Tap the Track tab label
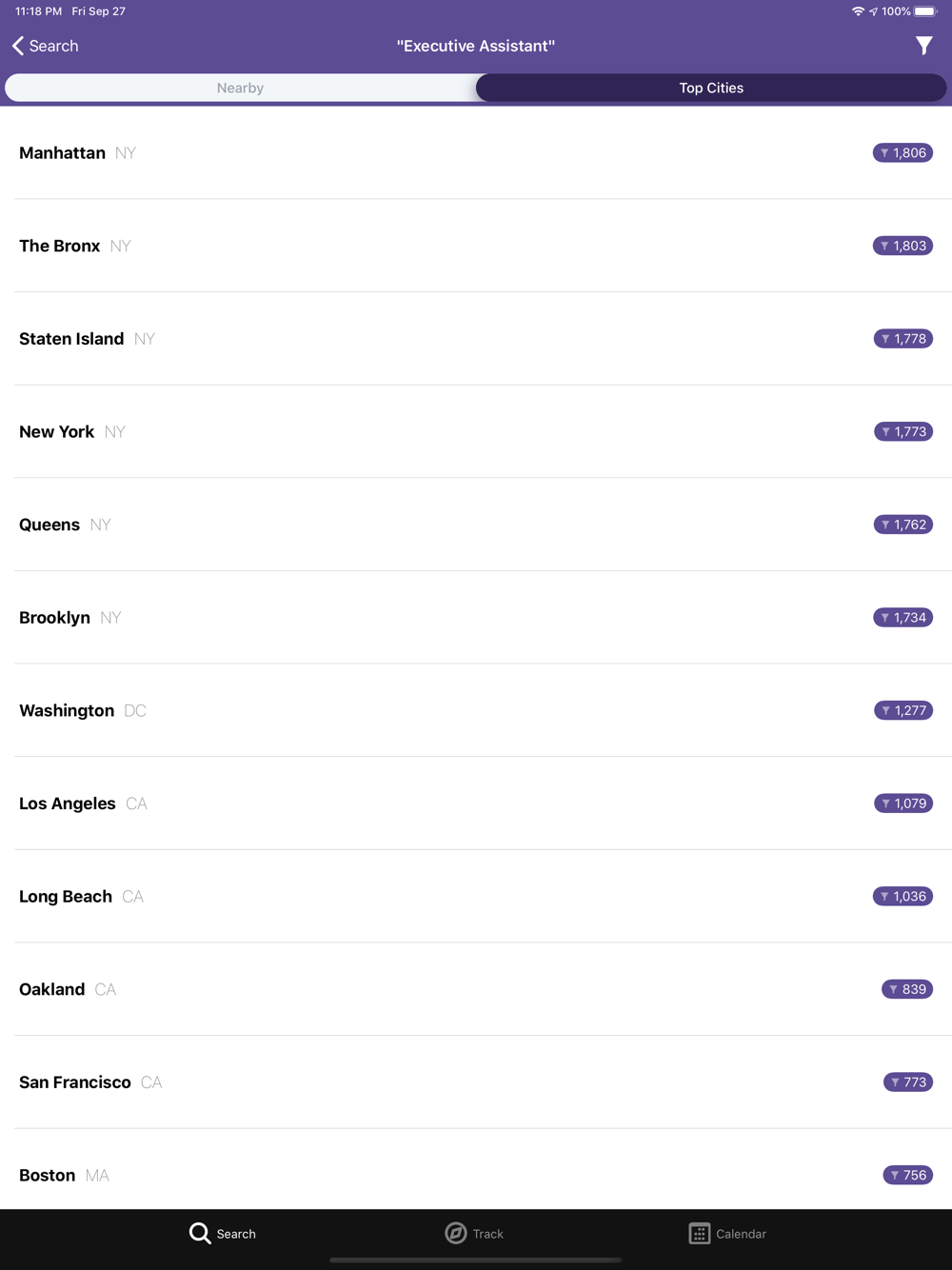The image size is (952, 1270). (x=488, y=1234)
